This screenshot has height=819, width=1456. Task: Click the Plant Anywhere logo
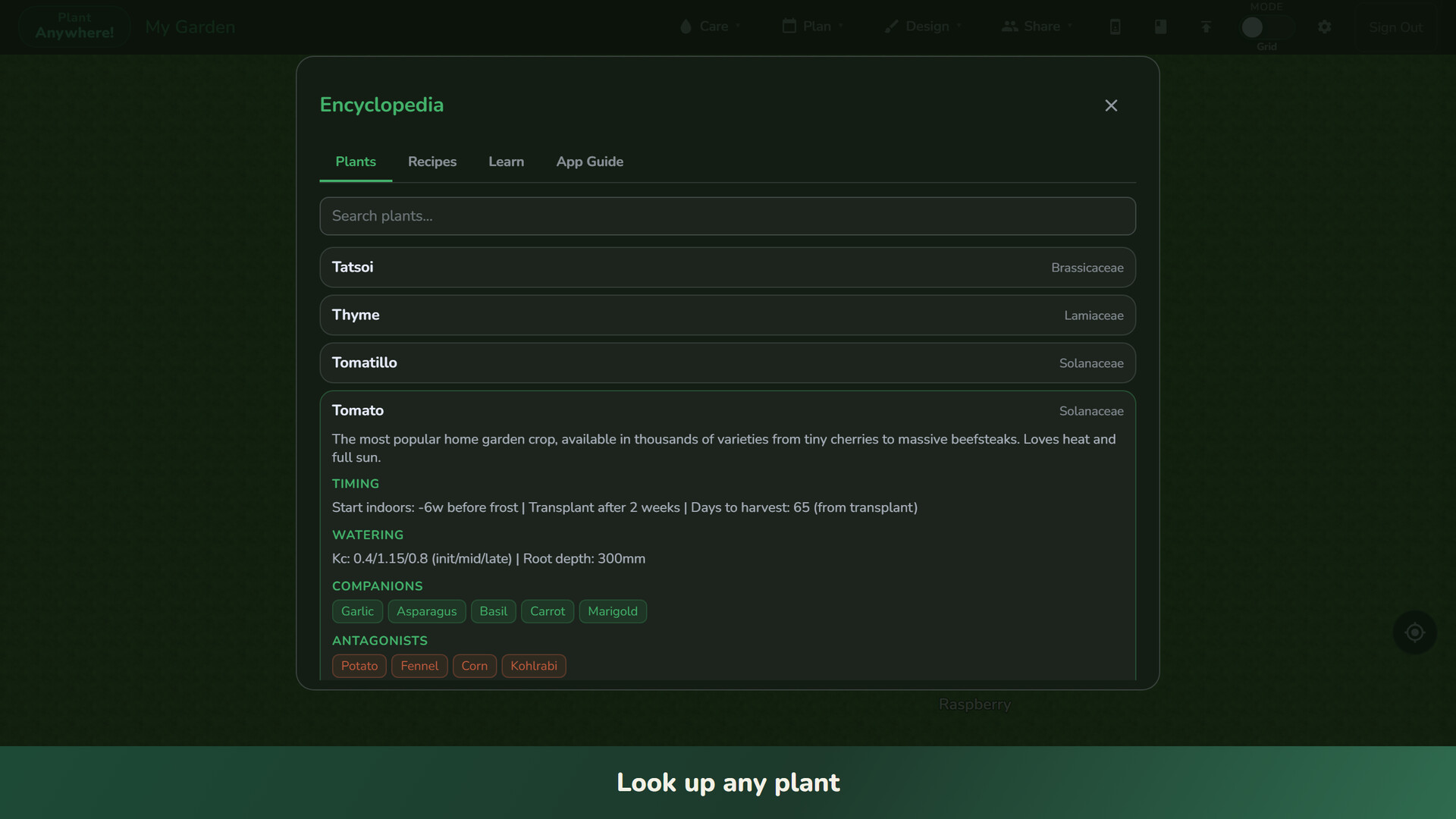[74, 27]
